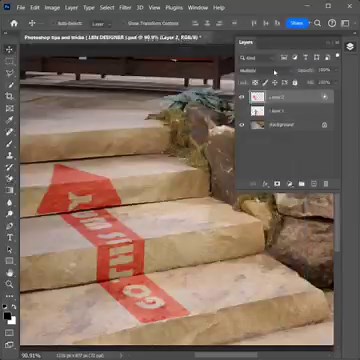Click the background color swatch

point(12,321)
